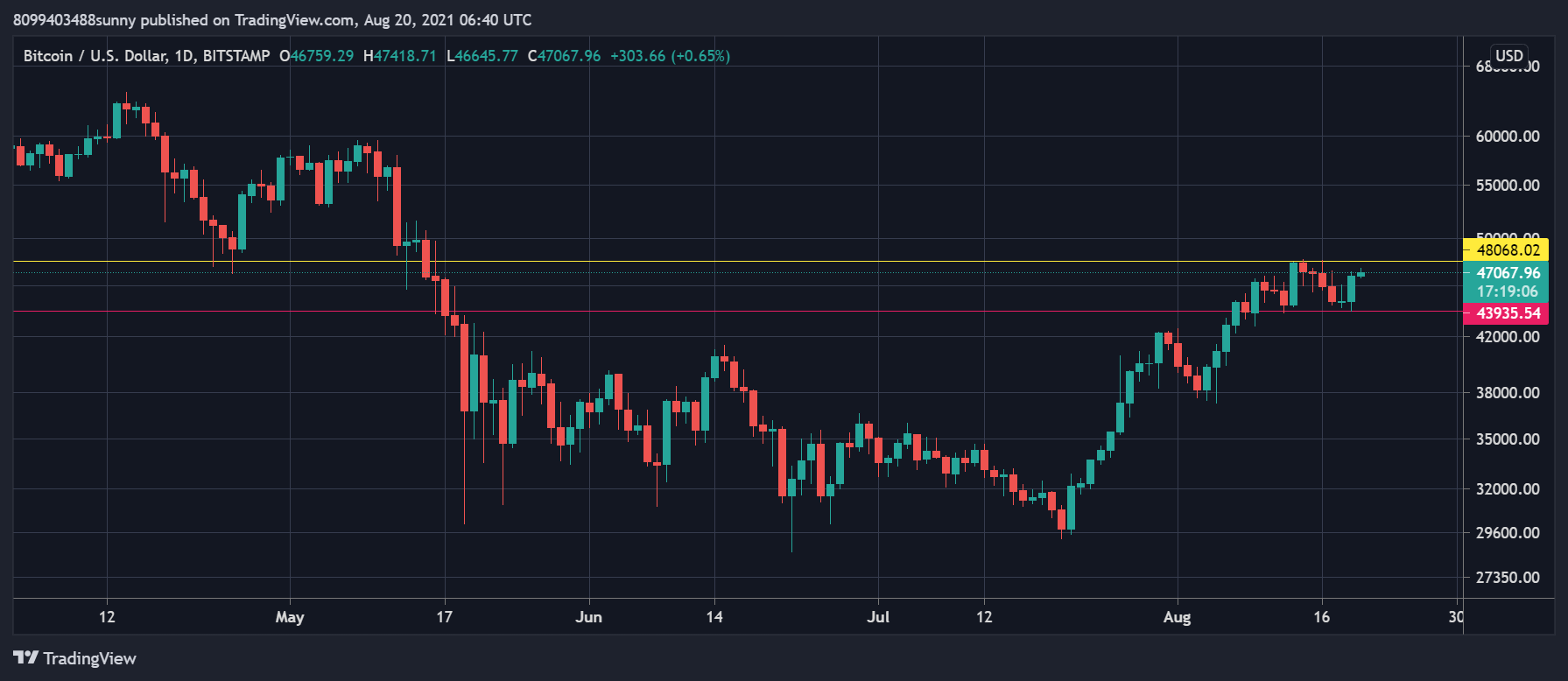Click the 32000.00 price axis label
The height and width of the screenshot is (681, 1568).
[1508, 489]
